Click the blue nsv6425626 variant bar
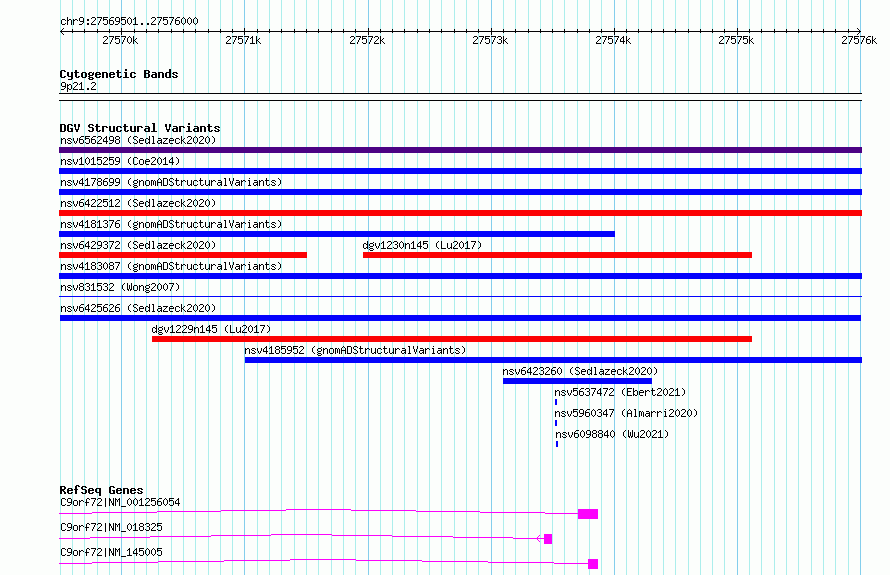 click(x=460, y=318)
